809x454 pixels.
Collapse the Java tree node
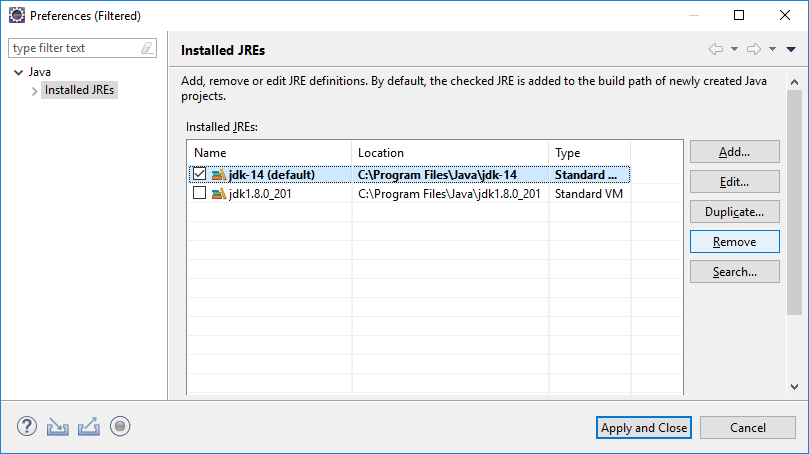click(x=19, y=72)
